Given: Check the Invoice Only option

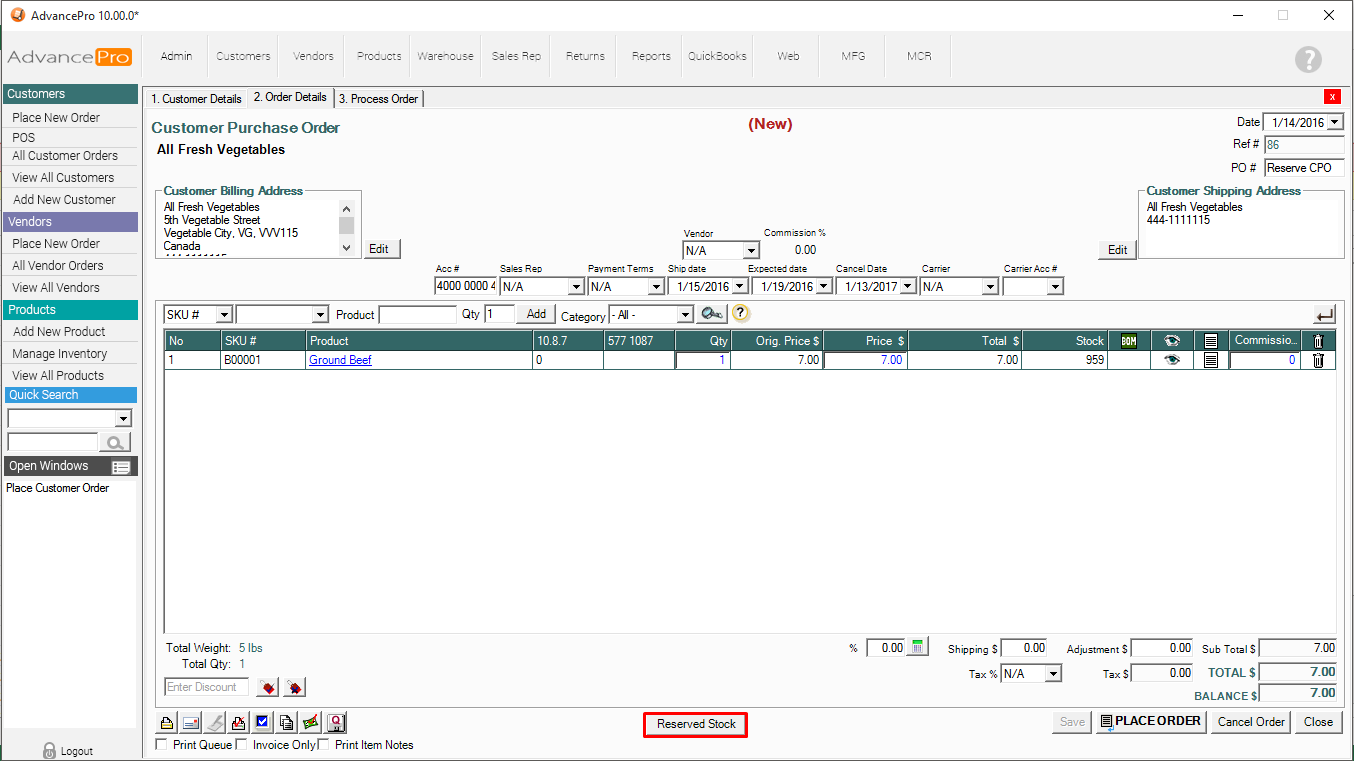Looking at the screenshot, I should (x=242, y=745).
